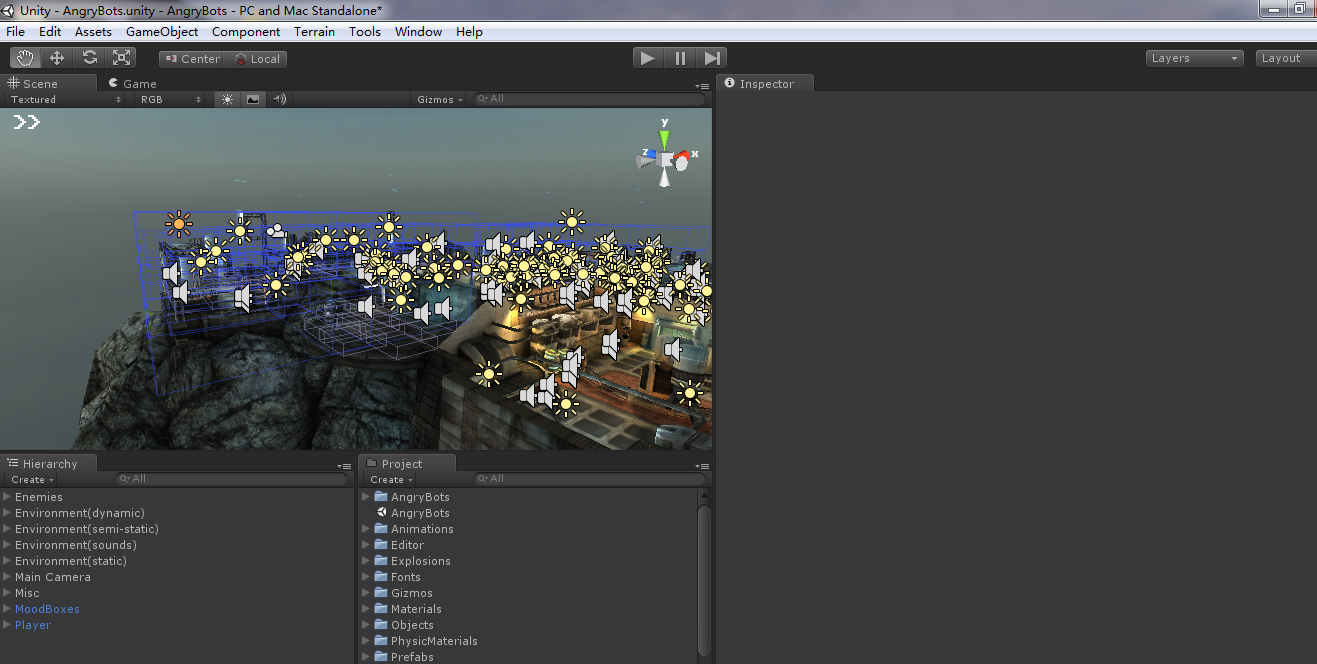Click the Project search field
The height and width of the screenshot is (664, 1317).
tap(589, 479)
